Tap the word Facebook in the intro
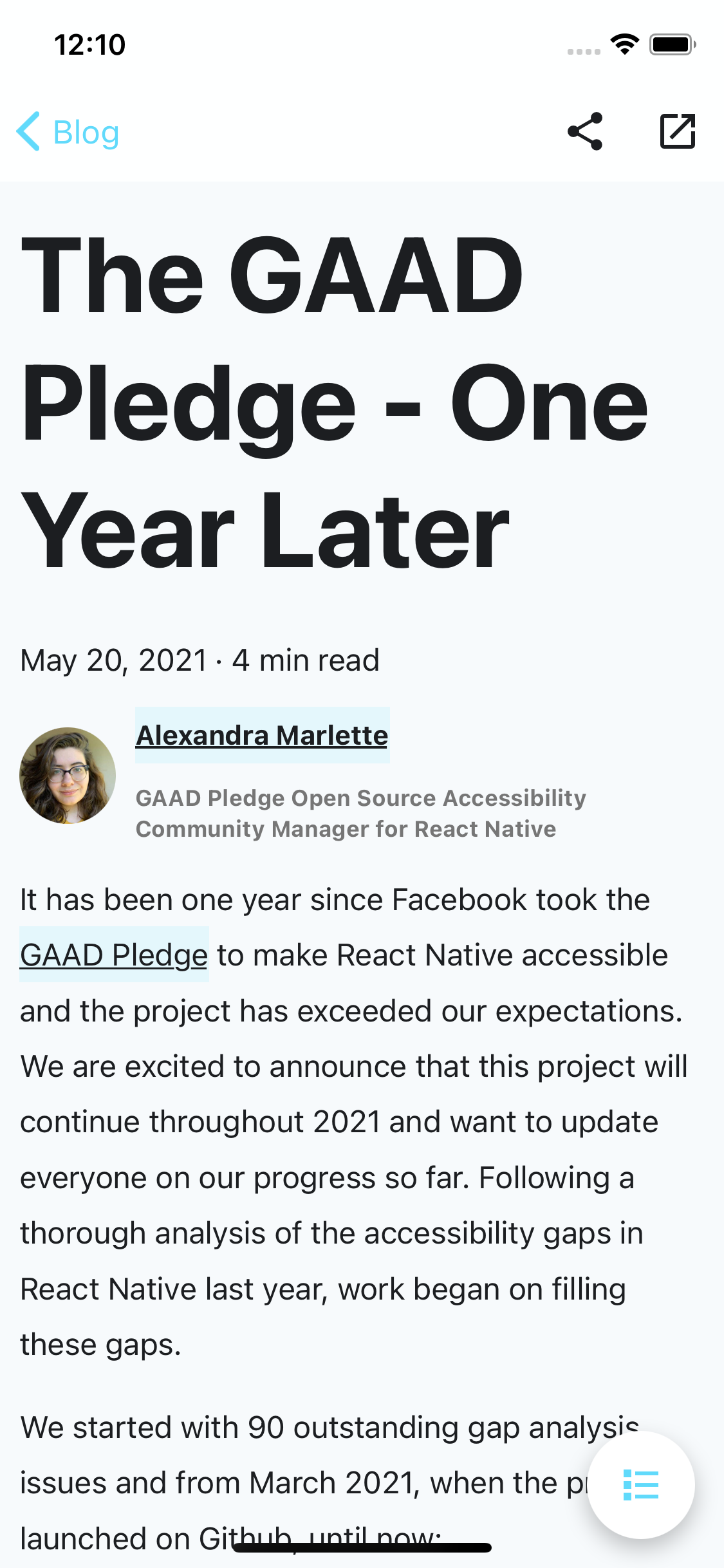This screenshot has width=724, height=1568. 459,899
